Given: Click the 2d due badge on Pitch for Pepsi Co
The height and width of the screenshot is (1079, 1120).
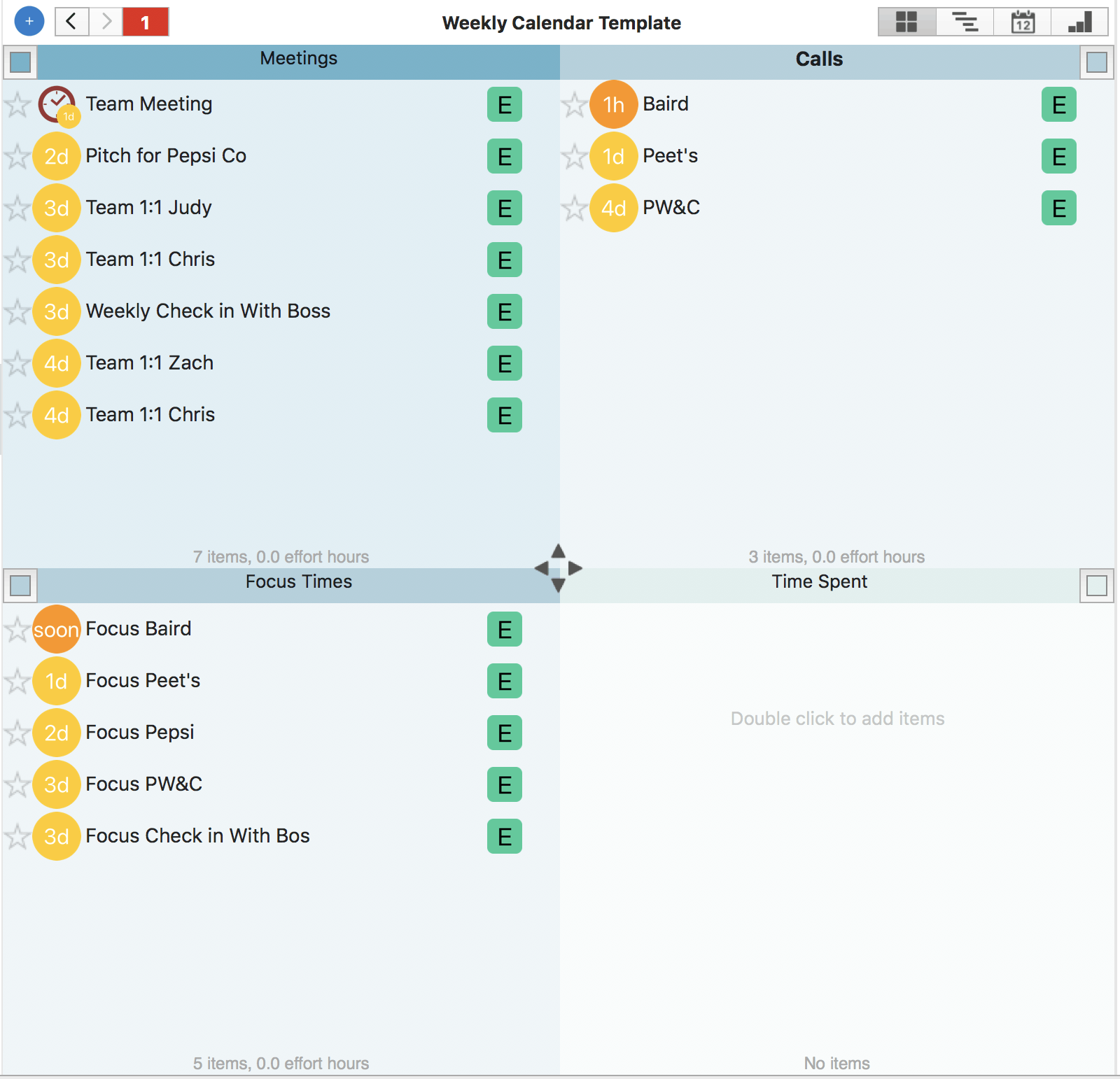Looking at the screenshot, I should [x=57, y=156].
